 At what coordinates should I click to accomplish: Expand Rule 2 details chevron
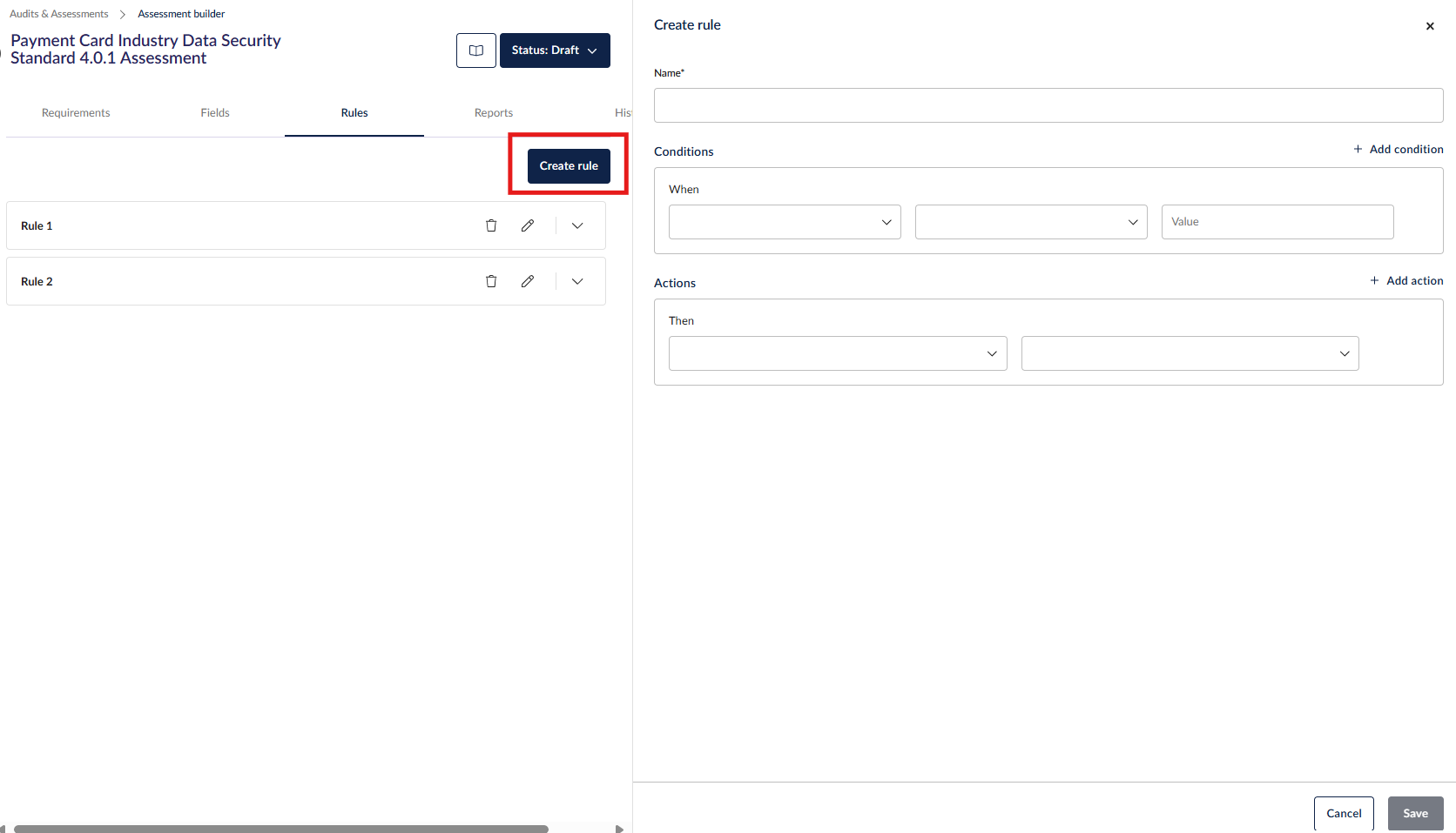tap(577, 281)
